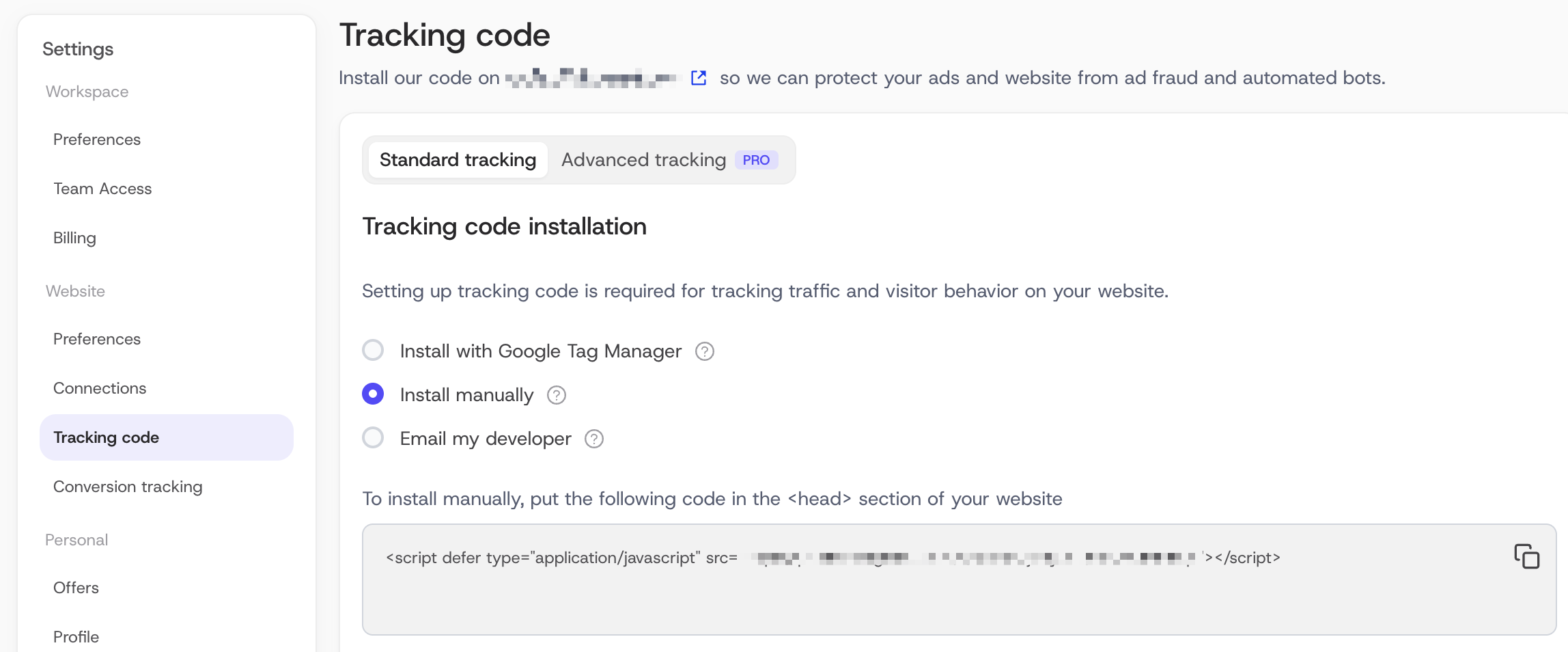1568x652 pixels.
Task: Click the Tracking code page title
Action: pyautogui.click(x=445, y=35)
